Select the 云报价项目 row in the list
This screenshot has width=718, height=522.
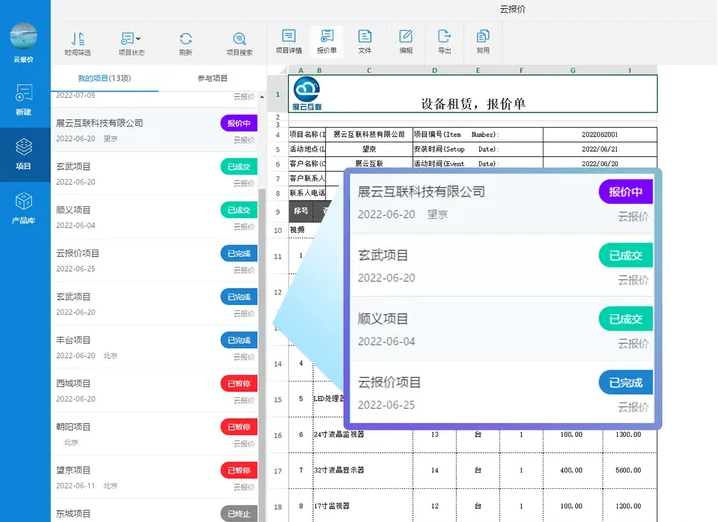click(154, 260)
